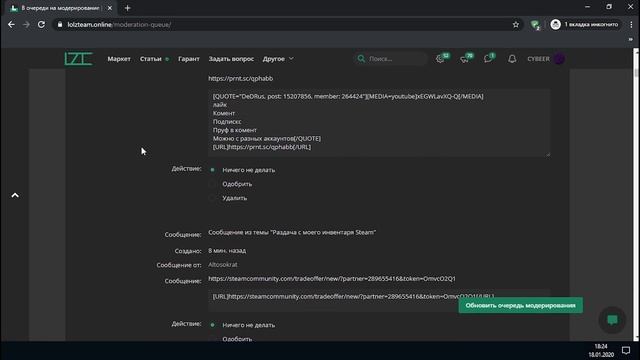The height and width of the screenshot is (360, 640).
Task: Click the tradeoffer URL message textarea
Action: pyautogui.click(x=379, y=300)
